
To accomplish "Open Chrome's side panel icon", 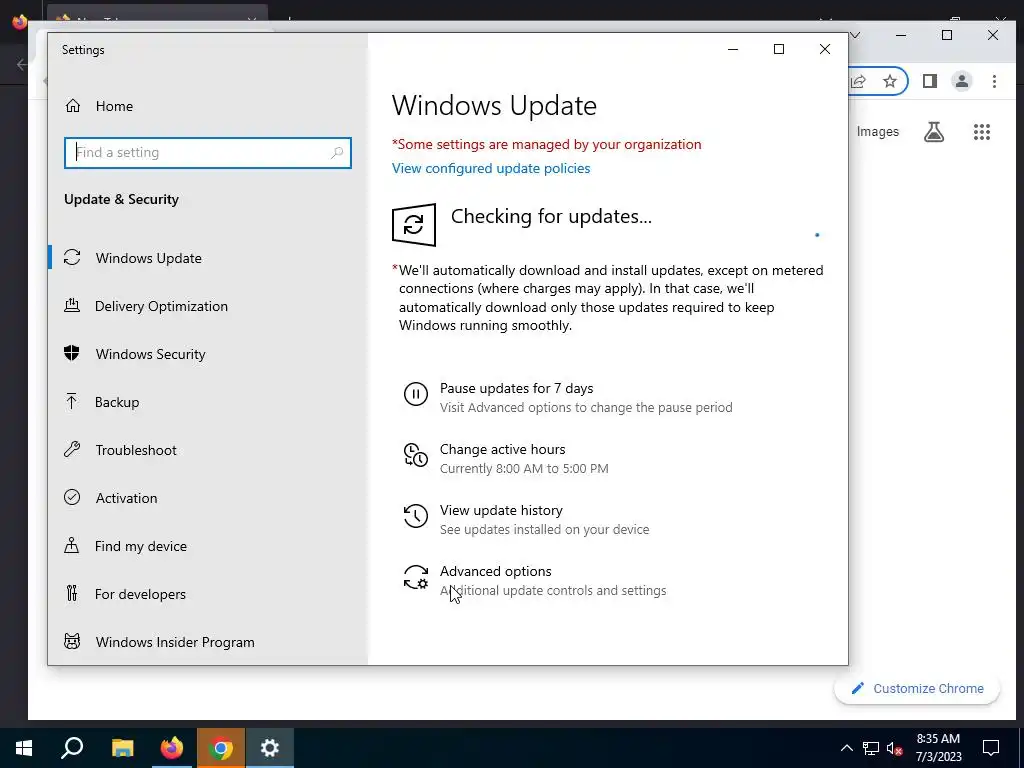I will tap(930, 81).
